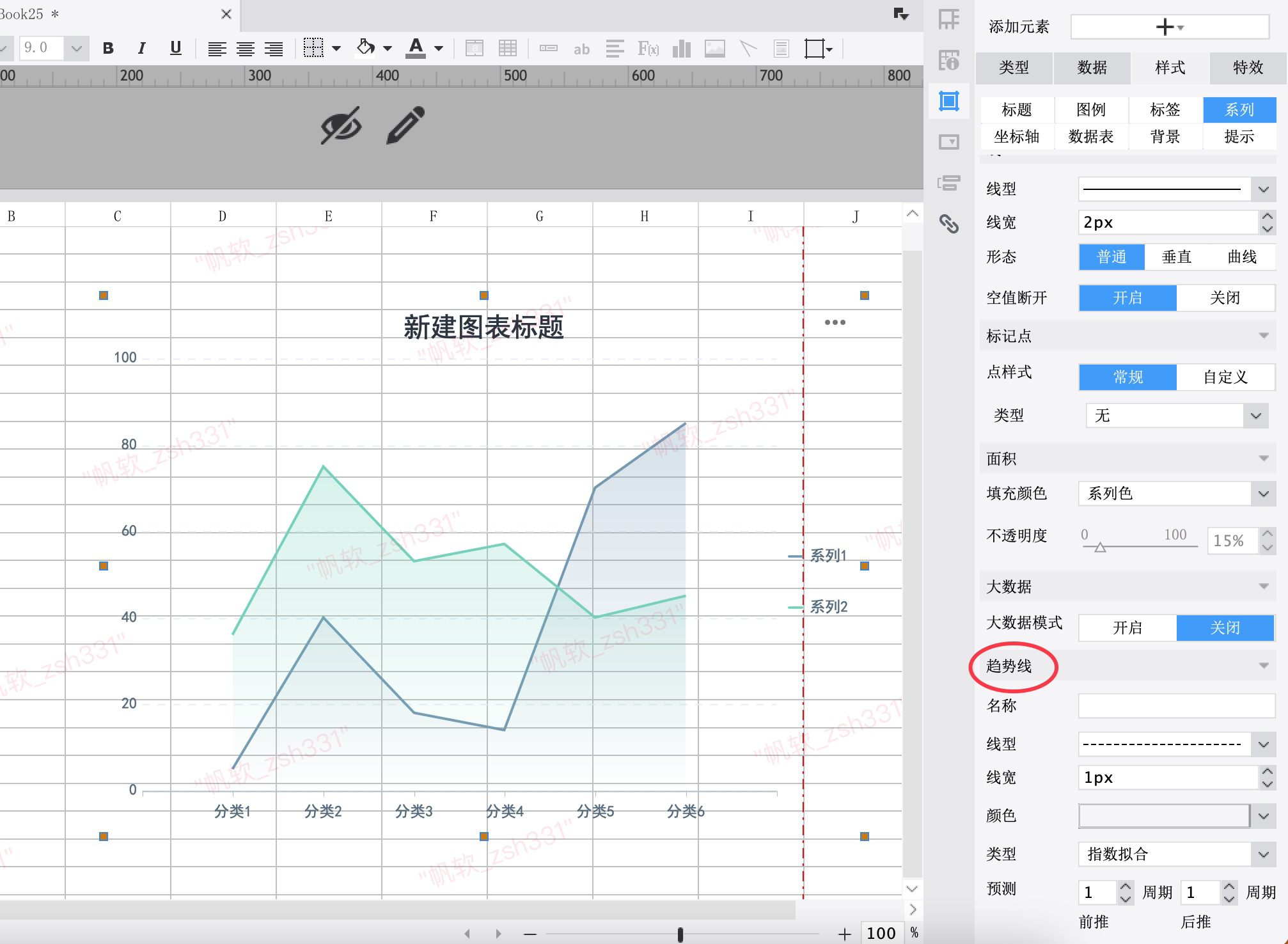Open the font size dropdown
Screen dimensions: 1288x944
pos(76,49)
